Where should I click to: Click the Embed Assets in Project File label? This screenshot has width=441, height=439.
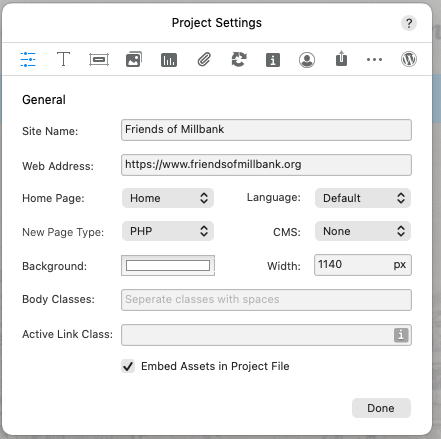pos(215,366)
